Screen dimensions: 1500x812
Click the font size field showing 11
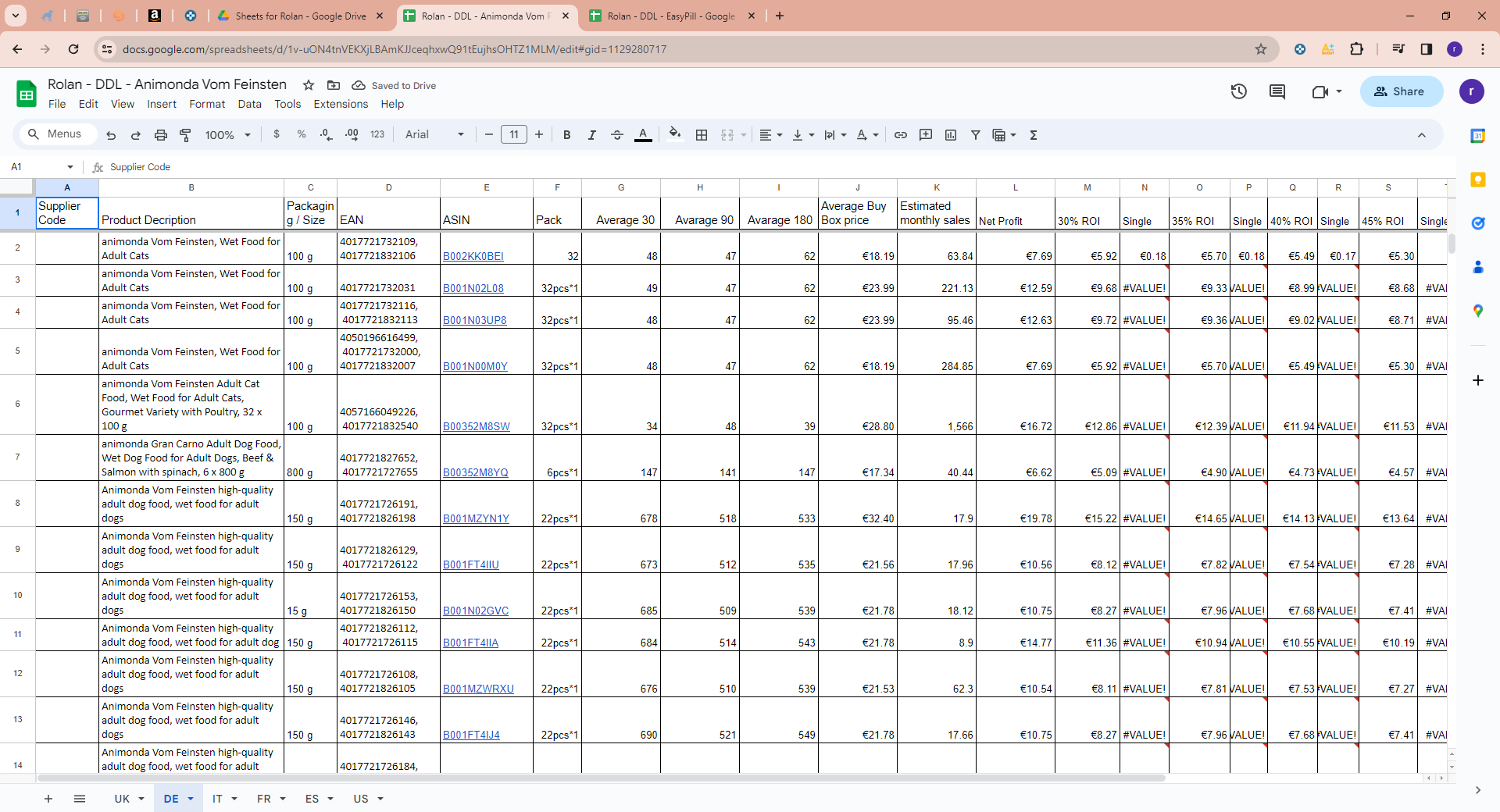[x=514, y=134]
